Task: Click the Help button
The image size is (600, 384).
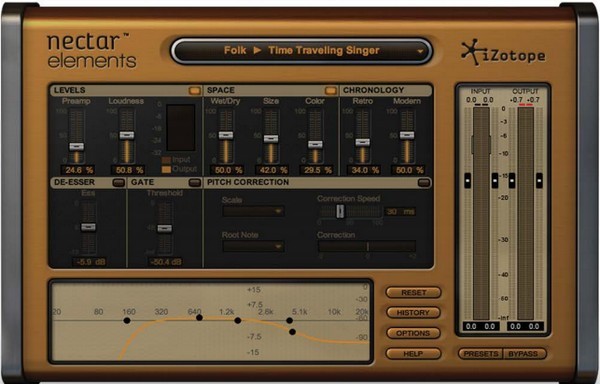Action: click(413, 354)
